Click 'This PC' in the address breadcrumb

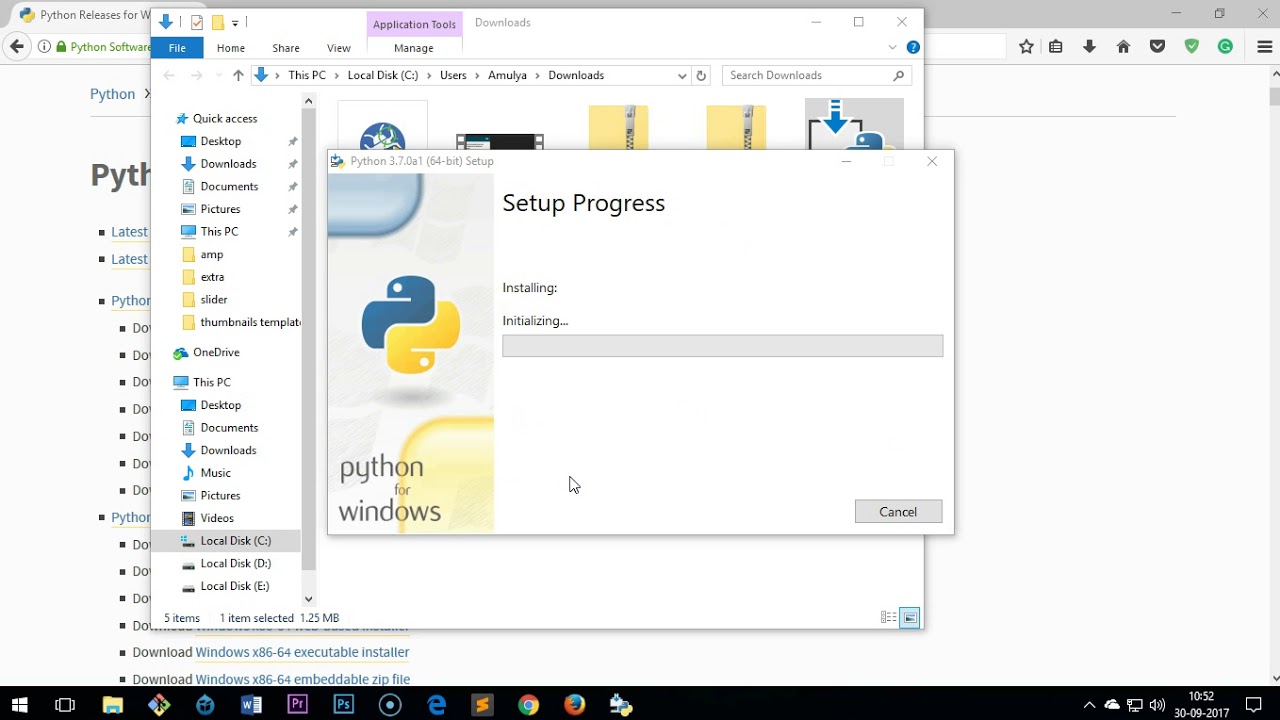pos(307,75)
